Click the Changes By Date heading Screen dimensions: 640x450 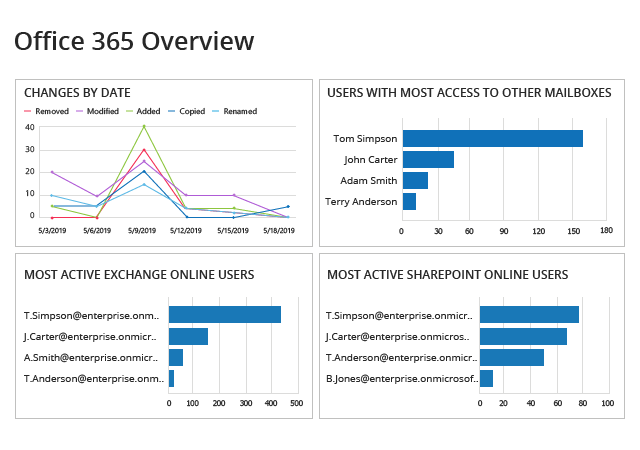pos(77,93)
